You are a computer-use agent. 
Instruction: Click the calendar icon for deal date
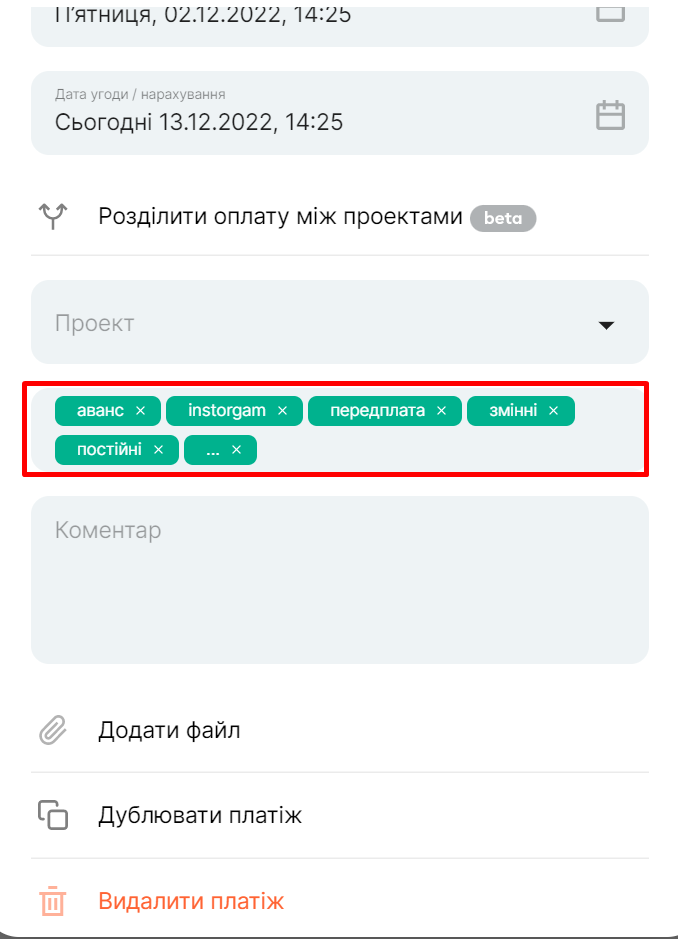coord(610,115)
